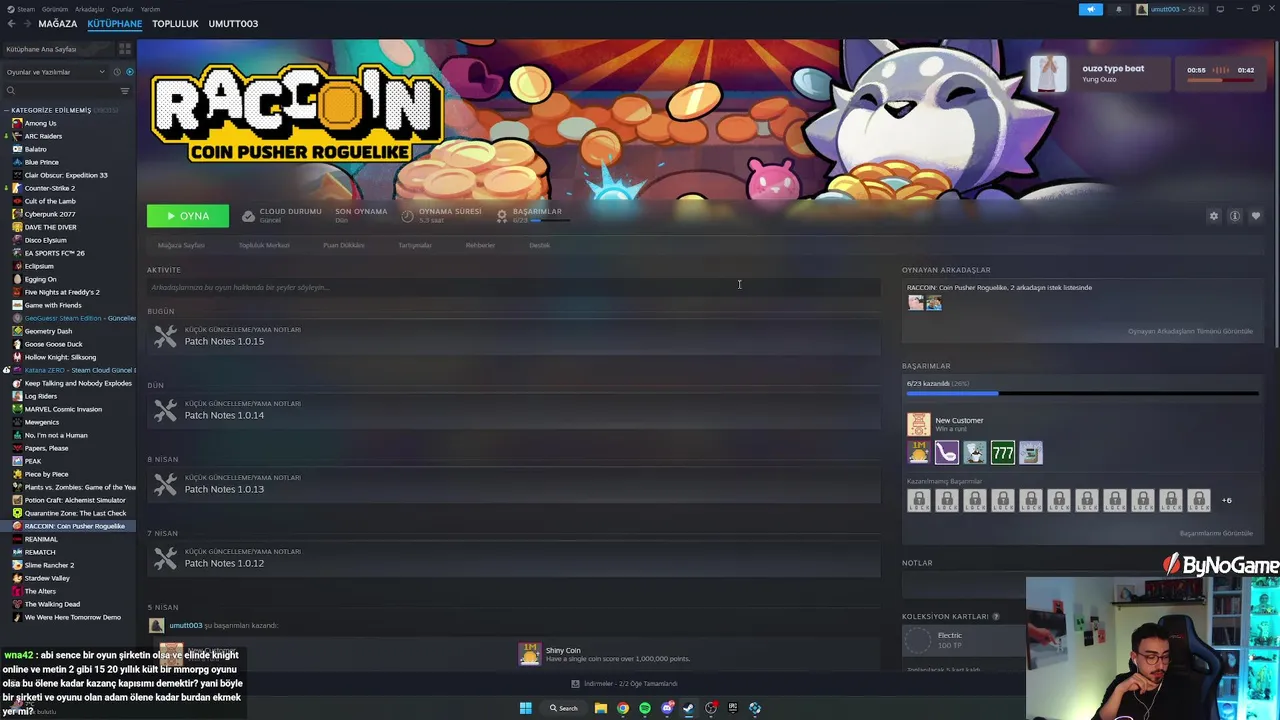
Task: Expand the umutt003 account dropdown
Action: 1170,9
